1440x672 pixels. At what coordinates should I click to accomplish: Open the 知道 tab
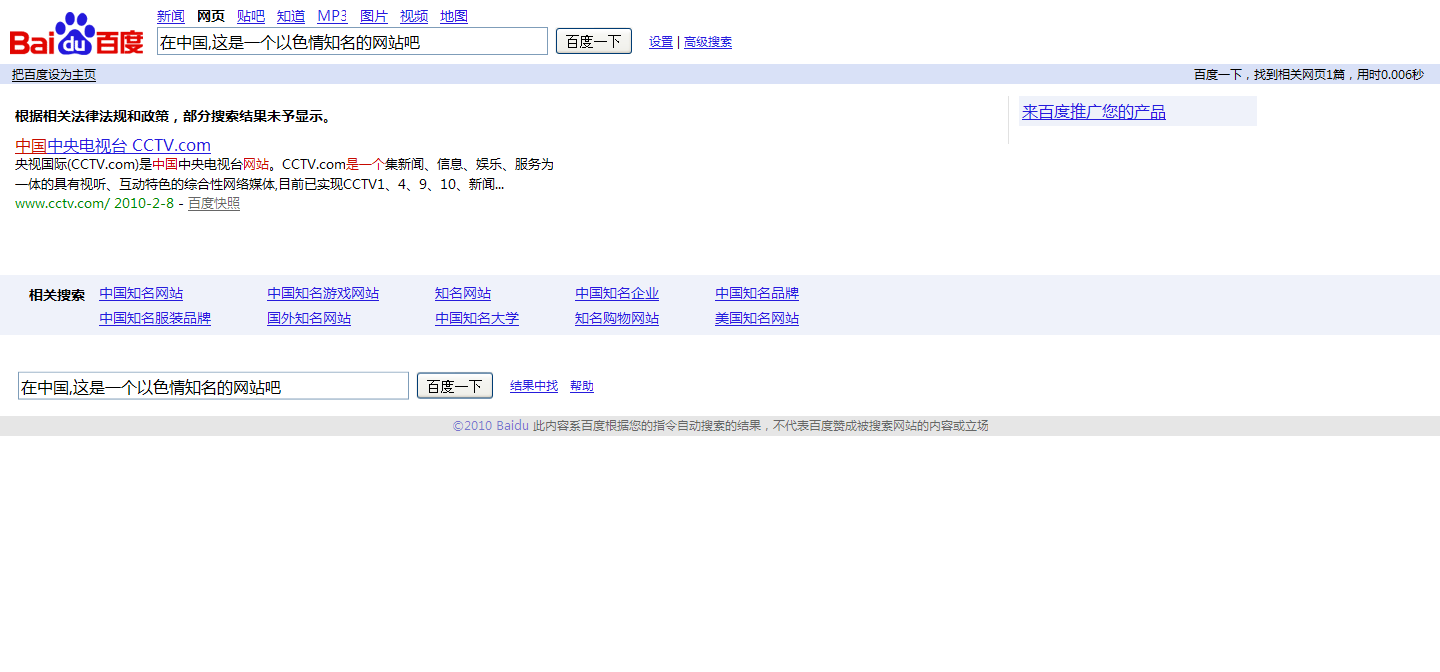pos(291,16)
